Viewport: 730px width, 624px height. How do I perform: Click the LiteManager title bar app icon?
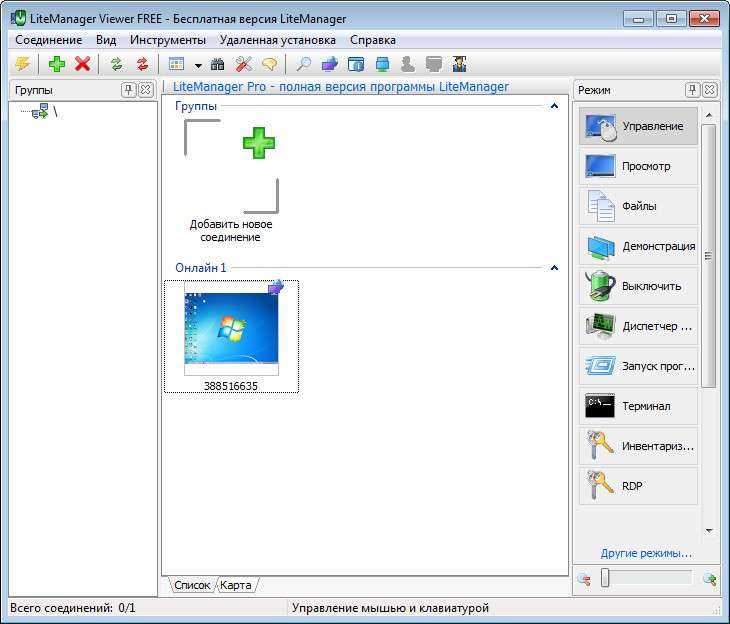[19, 18]
